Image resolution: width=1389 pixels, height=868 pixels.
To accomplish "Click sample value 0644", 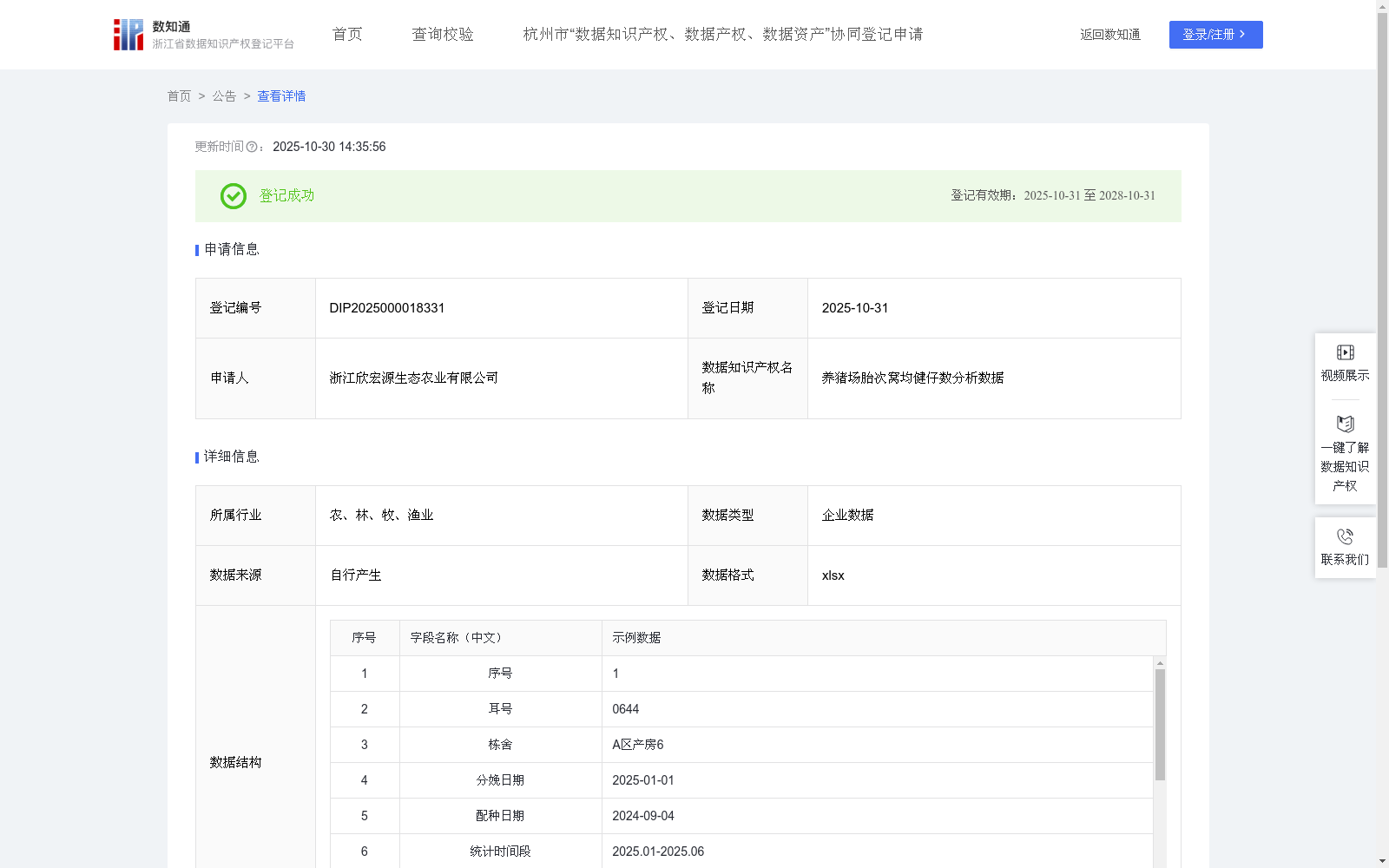I will pos(626,709).
